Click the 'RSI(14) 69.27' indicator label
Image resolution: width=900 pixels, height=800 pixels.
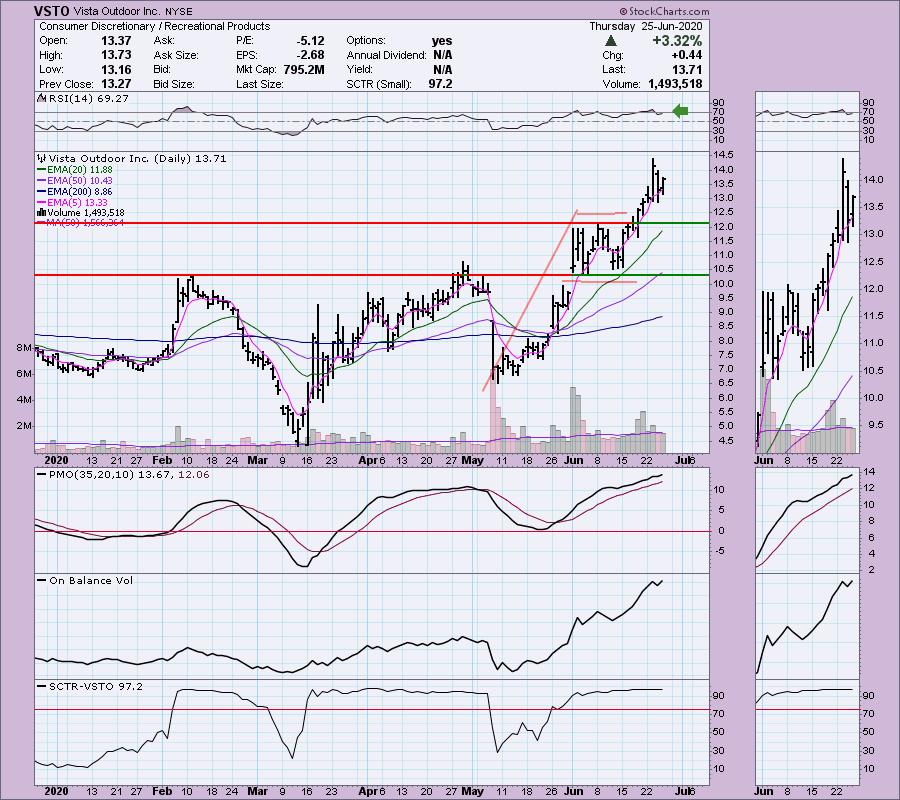pyautogui.click(x=88, y=99)
